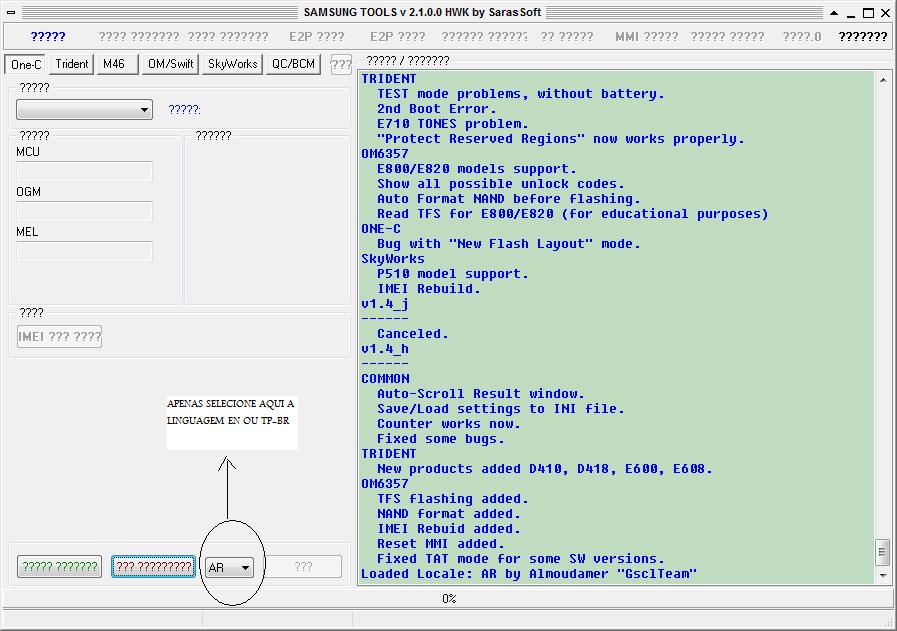The height and width of the screenshot is (631, 897).
Task: Click log line "Loaded Locale: AR by Almoudamer"
Action: coord(529,574)
